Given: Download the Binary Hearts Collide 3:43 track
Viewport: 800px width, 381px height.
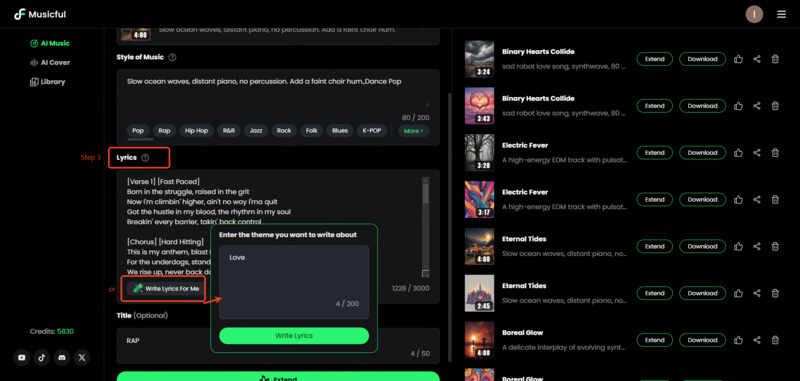Looking at the screenshot, I should [703, 106].
